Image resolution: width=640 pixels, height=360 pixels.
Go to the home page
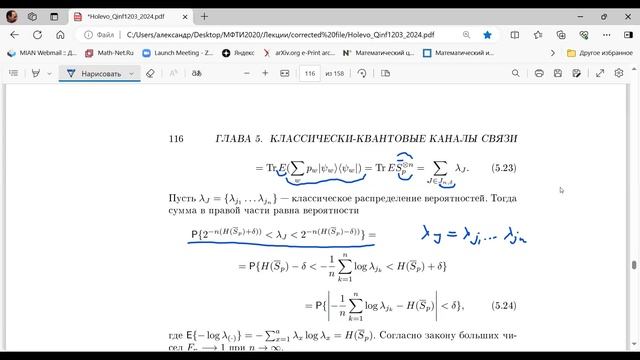pyautogui.click(x=60, y=35)
